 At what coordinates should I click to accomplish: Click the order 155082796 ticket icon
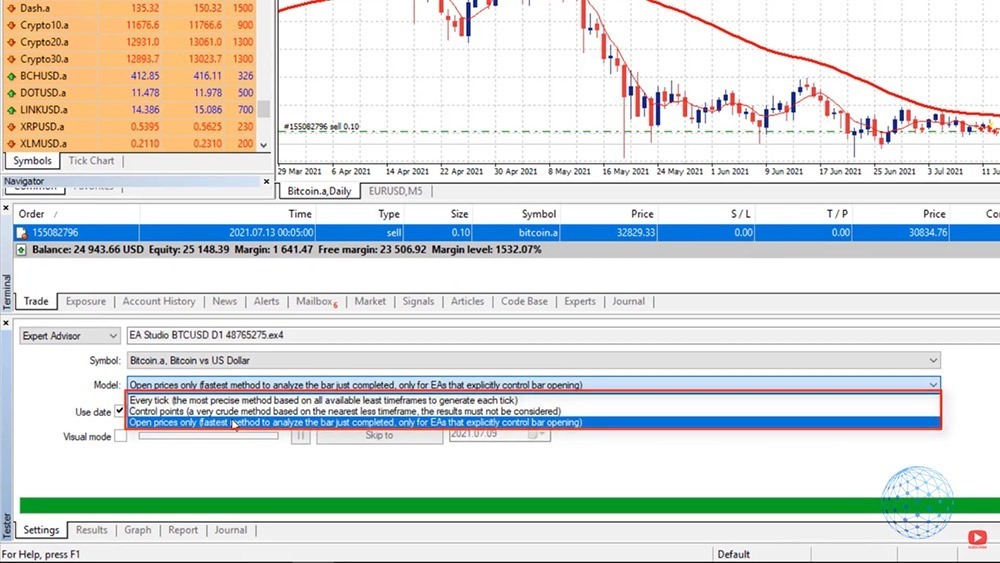22,233
